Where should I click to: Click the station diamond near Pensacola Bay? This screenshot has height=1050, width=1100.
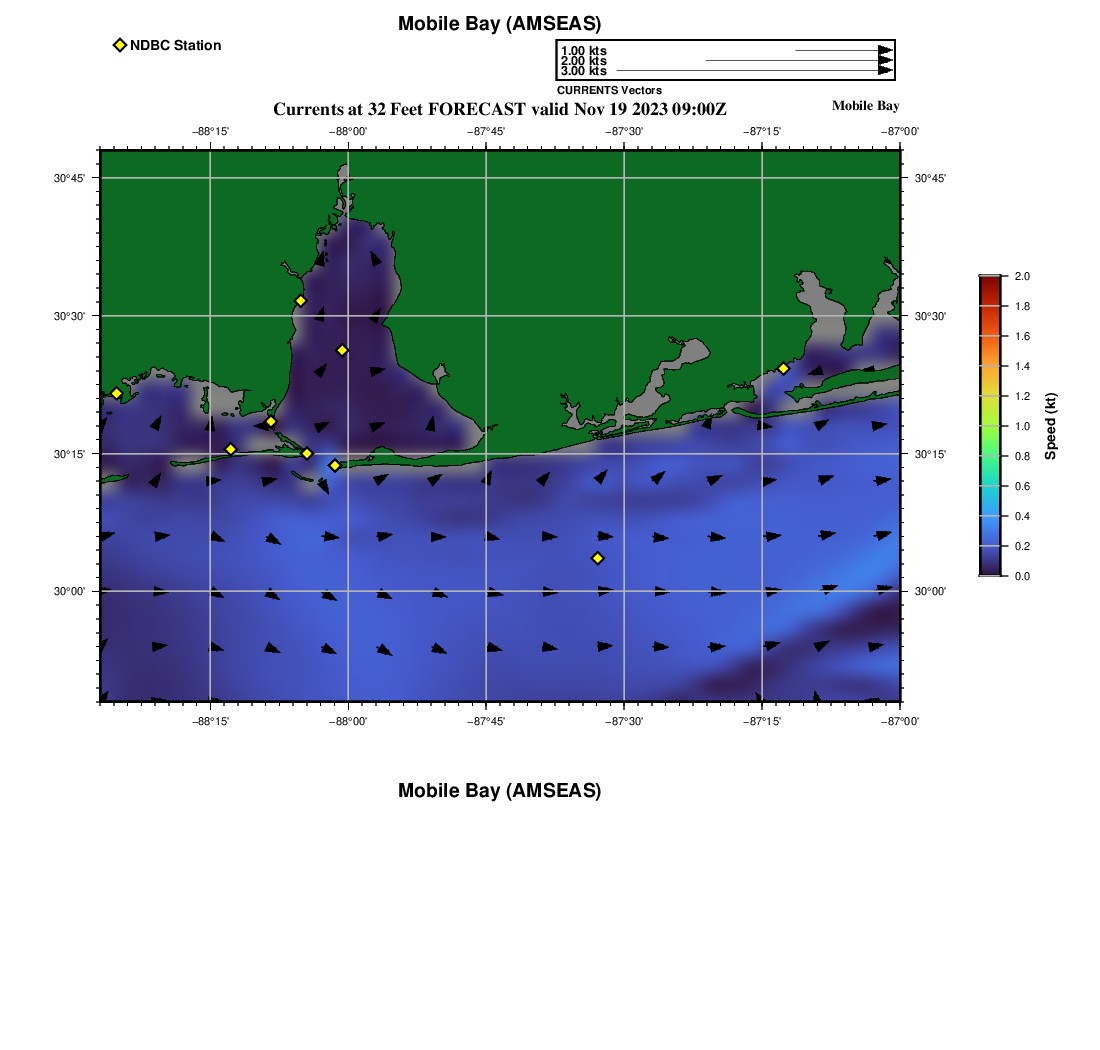click(x=783, y=368)
